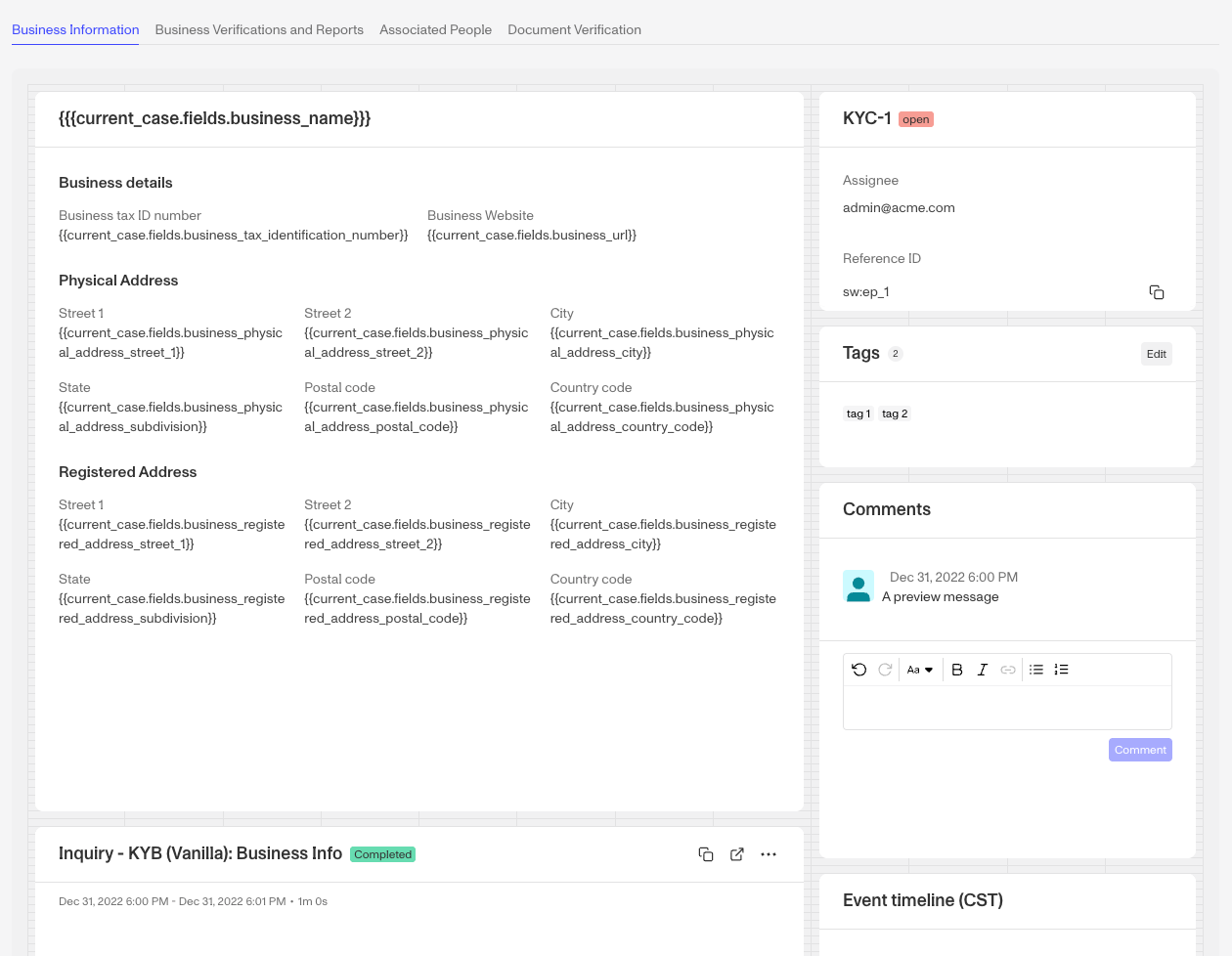The height and width of the screenshot is (956, 1232).
Task: Apply numbered list in comment editor
Action: coord(1062,670)
